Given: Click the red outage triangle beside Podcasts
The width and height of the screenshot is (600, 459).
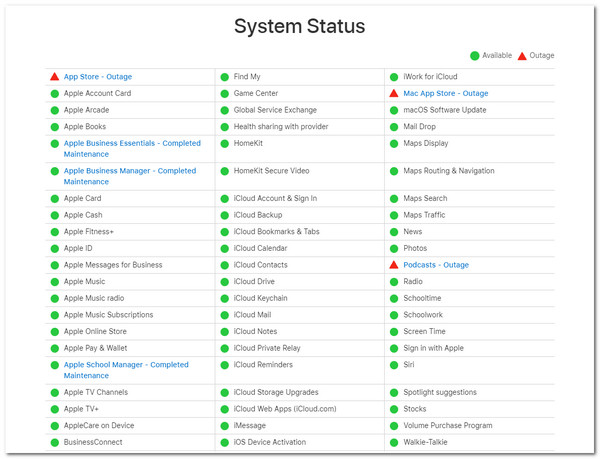Looking at the screenshot, I should 394,265.
